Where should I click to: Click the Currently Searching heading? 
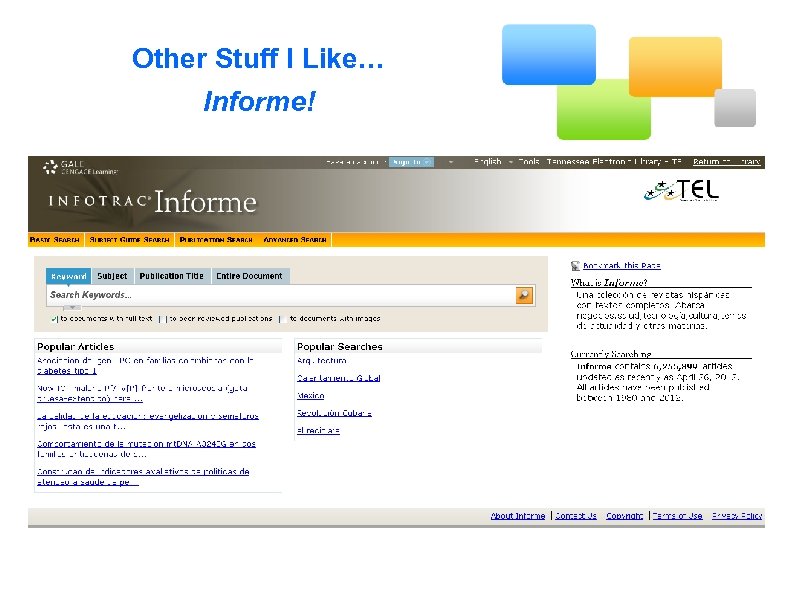[x=611, y=354]
